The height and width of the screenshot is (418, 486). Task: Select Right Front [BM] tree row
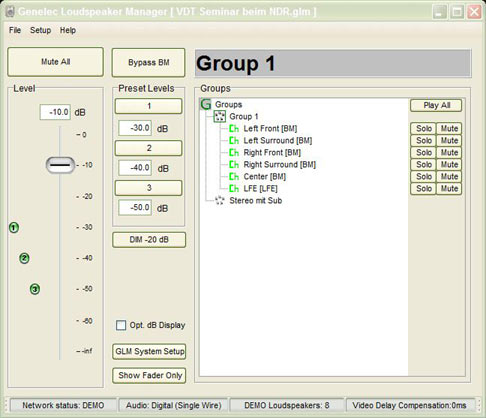click(x=272, y=152)
